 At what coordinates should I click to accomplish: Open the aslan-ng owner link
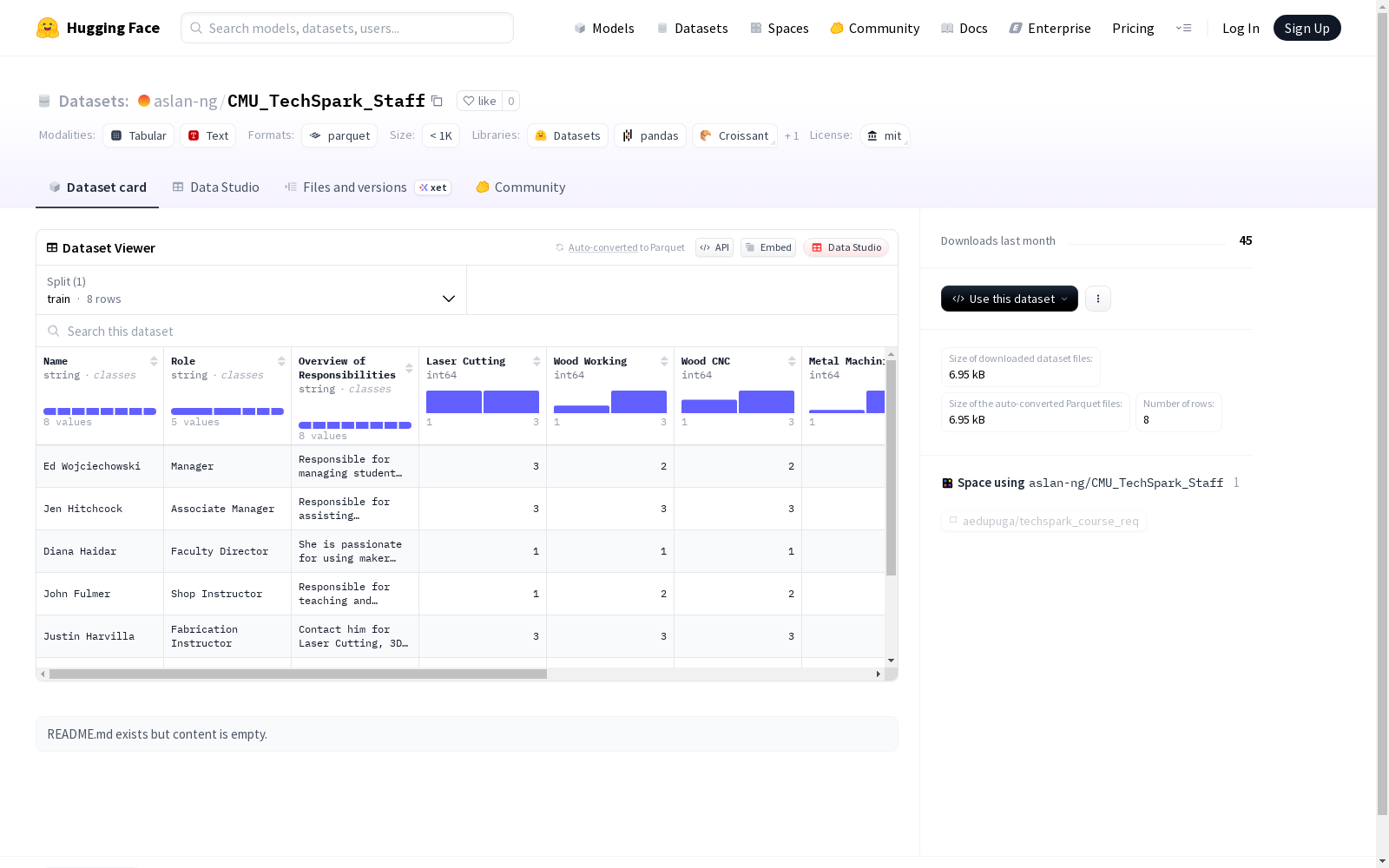185,101
